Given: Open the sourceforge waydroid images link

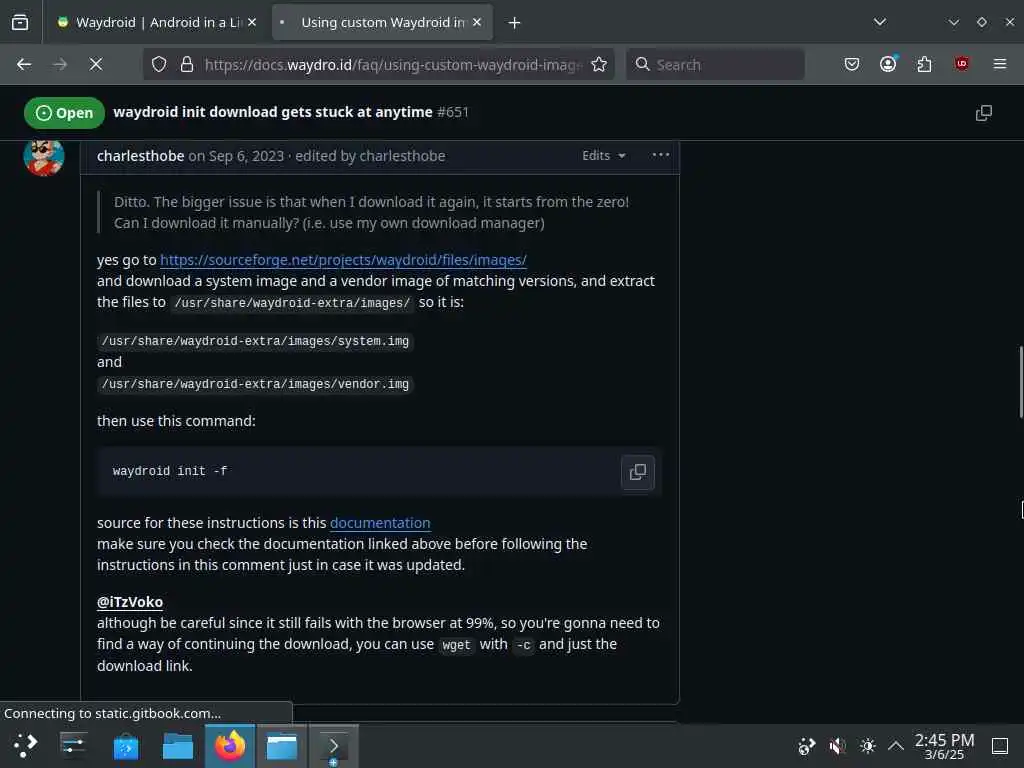Looking at the screenshot, I should (343, 260).
